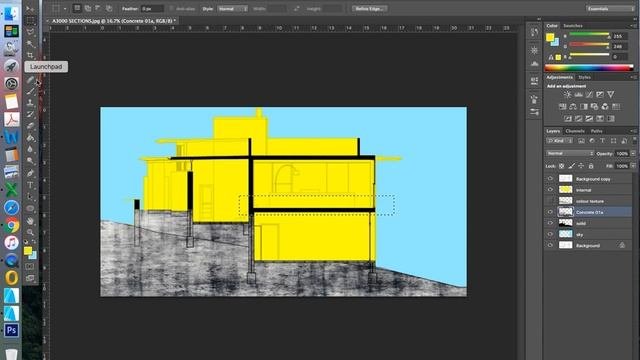
Task: Add a Curves adjustment
Action: point(589,94)
